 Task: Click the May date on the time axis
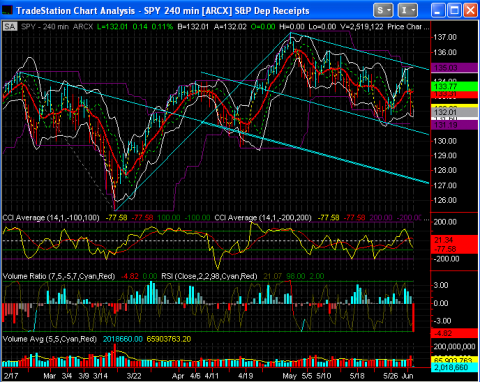click(x=289, y=376)
